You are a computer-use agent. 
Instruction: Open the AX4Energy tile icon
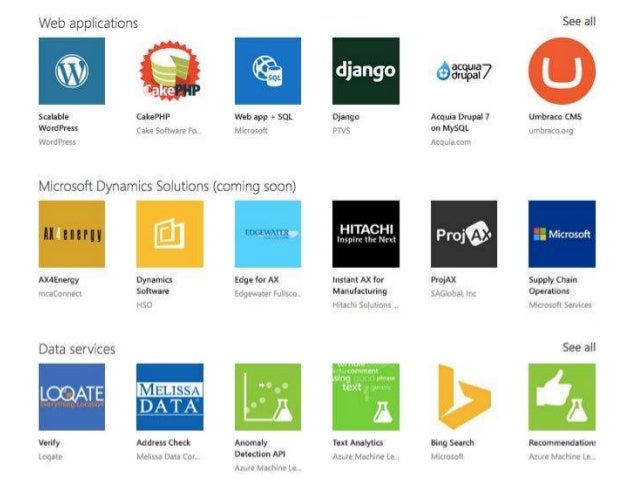coord(72,234)
